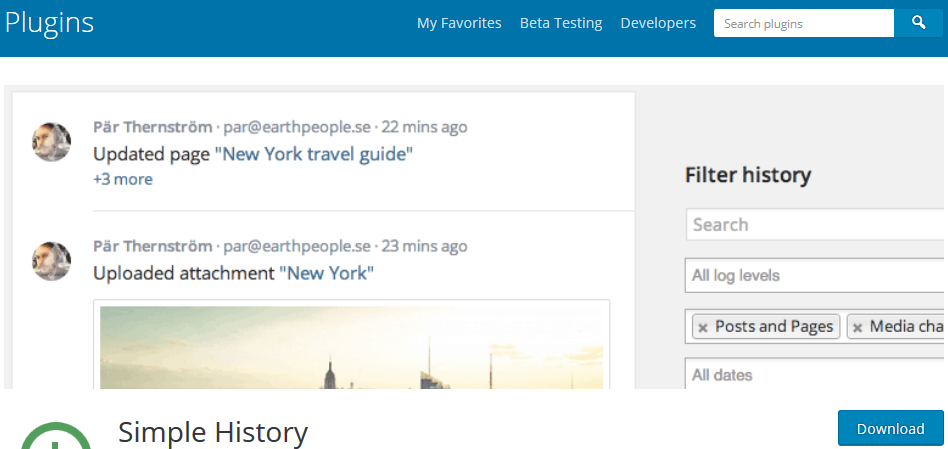
Task: Click the Posts and Pages tag label
Action: 774,327
